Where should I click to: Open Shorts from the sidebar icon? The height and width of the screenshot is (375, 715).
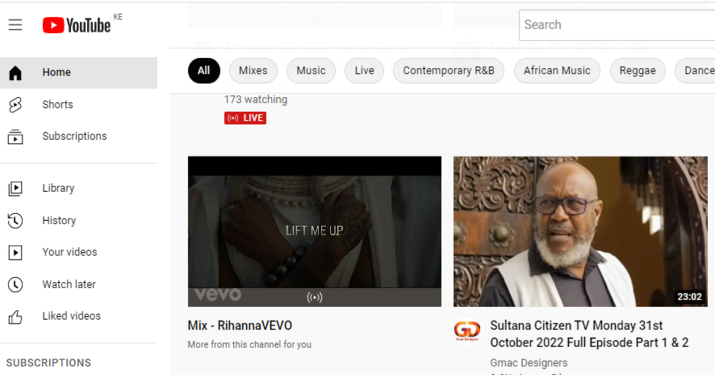click(15, 104)
